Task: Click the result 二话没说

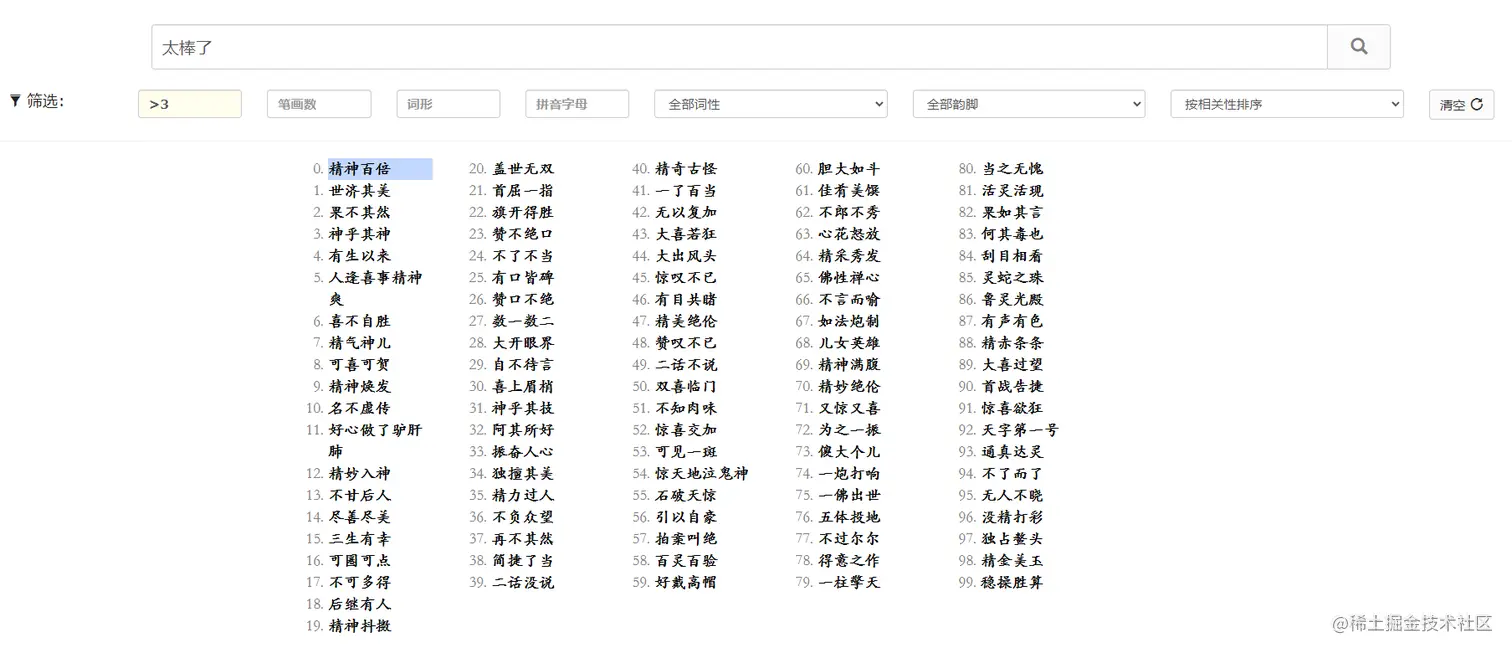Action: [523, 582]
